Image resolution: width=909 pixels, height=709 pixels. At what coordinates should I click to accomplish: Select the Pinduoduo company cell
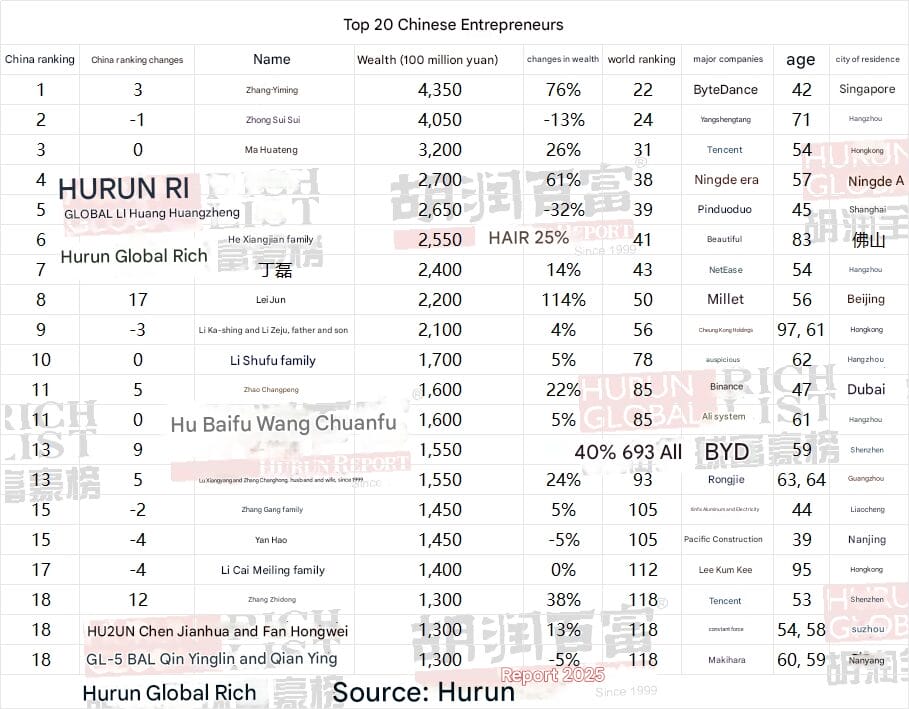coord(725,210)
